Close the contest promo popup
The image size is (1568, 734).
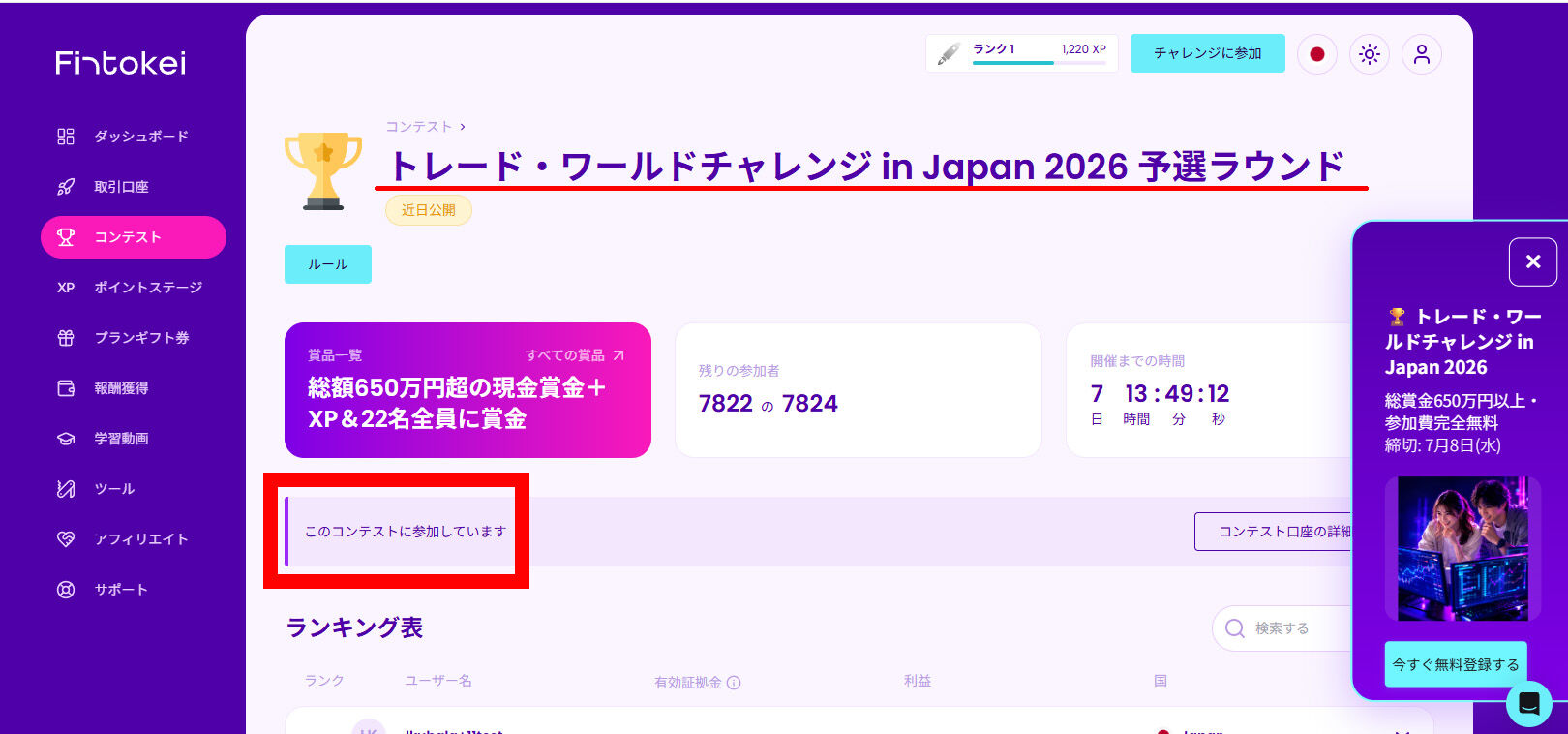tap(1533, 261)
